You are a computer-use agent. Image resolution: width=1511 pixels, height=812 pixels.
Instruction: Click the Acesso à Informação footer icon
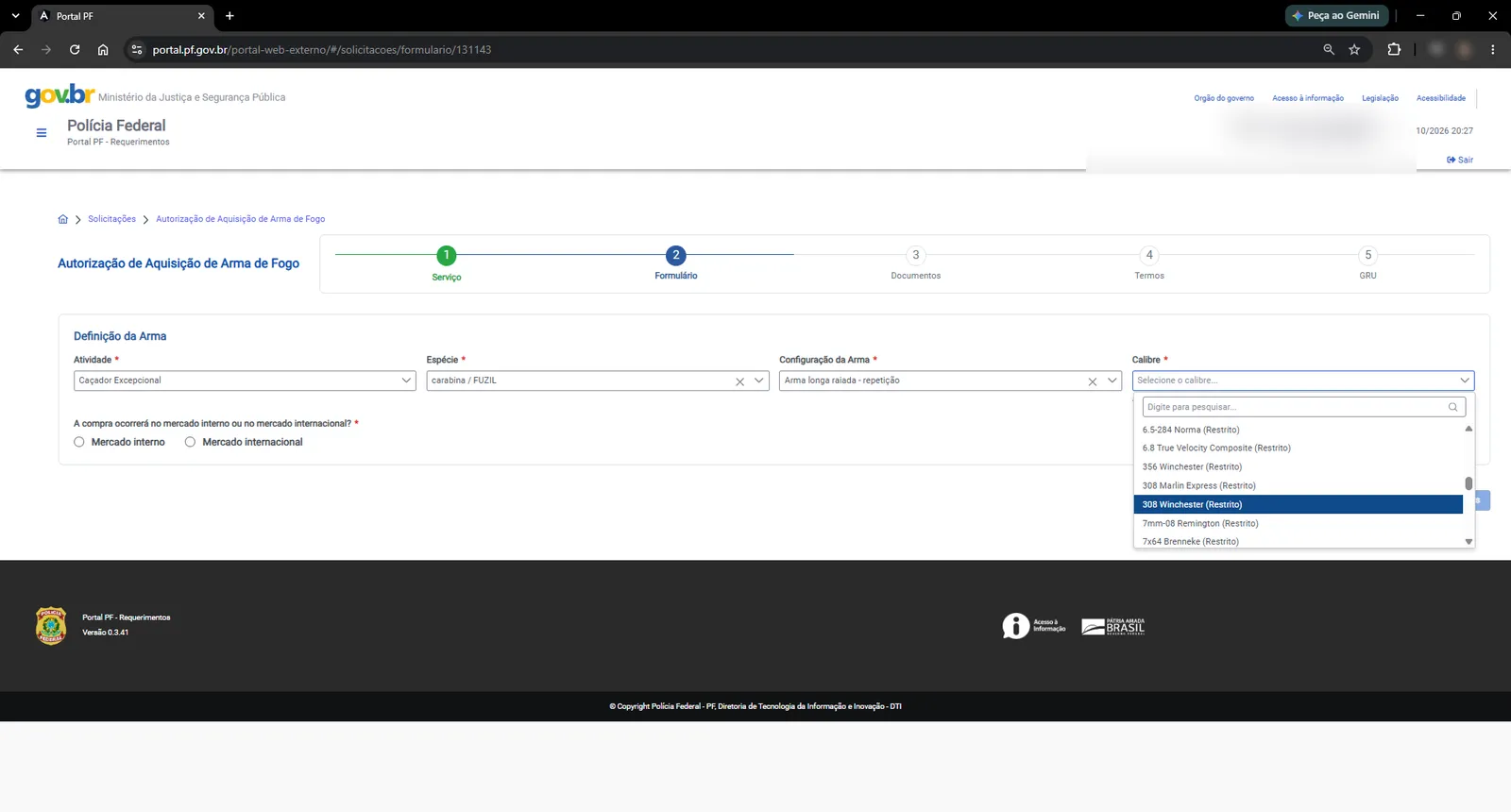point(1034,626)
